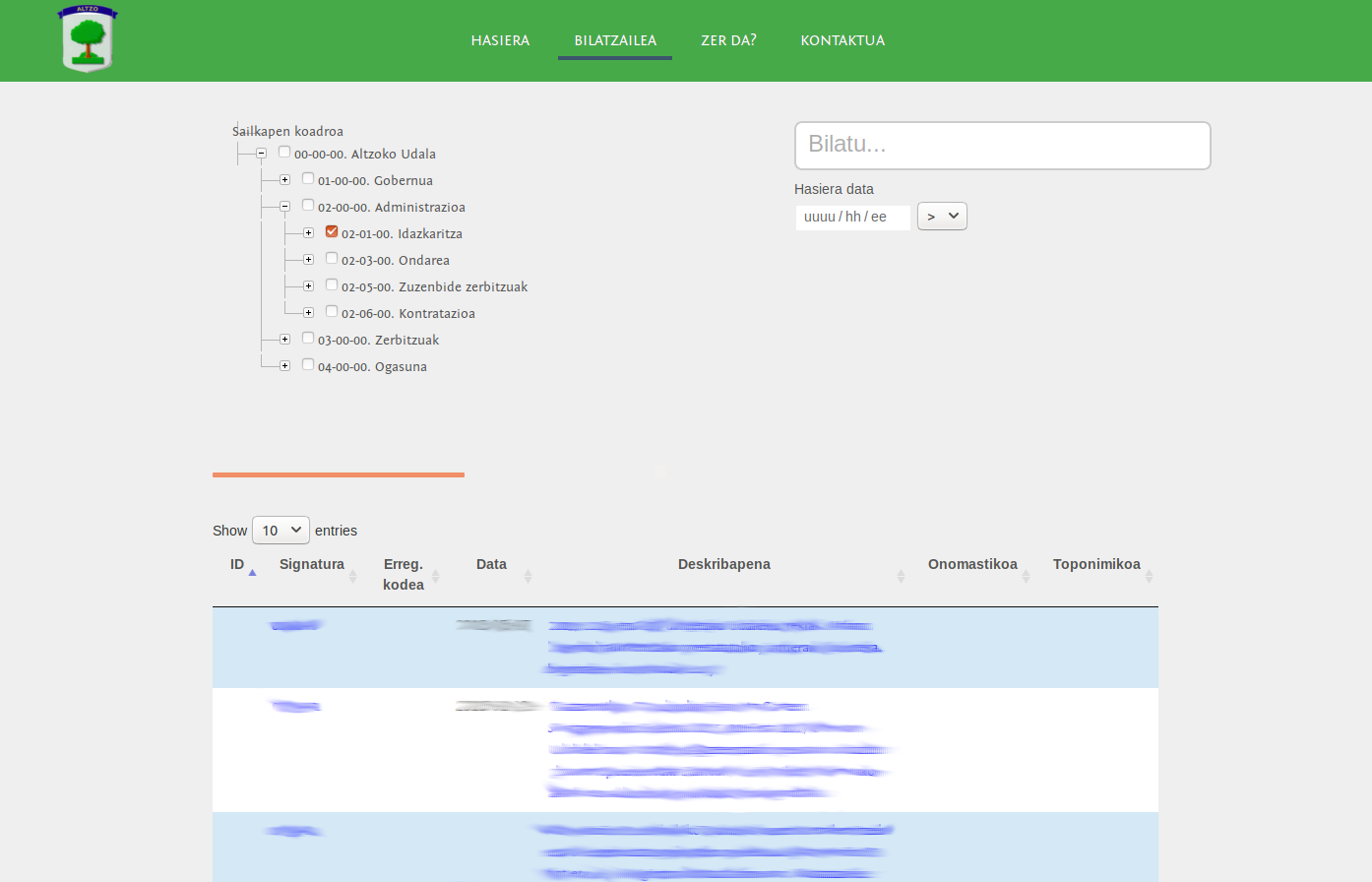This screenshot has height=882, width=1372.
Task: Sort table by ID column arrow
Action: point(252,572)
